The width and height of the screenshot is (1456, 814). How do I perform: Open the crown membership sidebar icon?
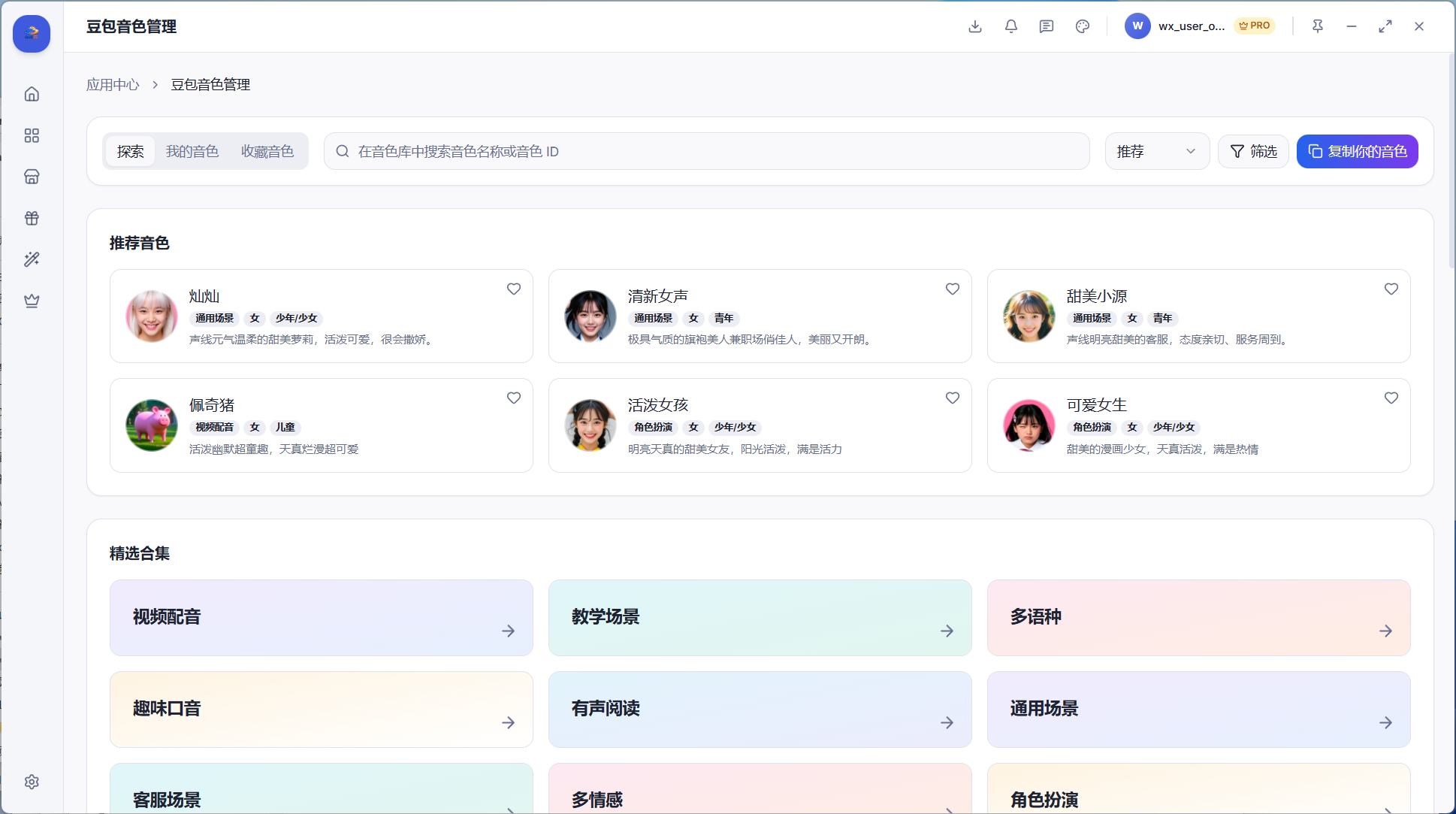click(x=32, y=301)
